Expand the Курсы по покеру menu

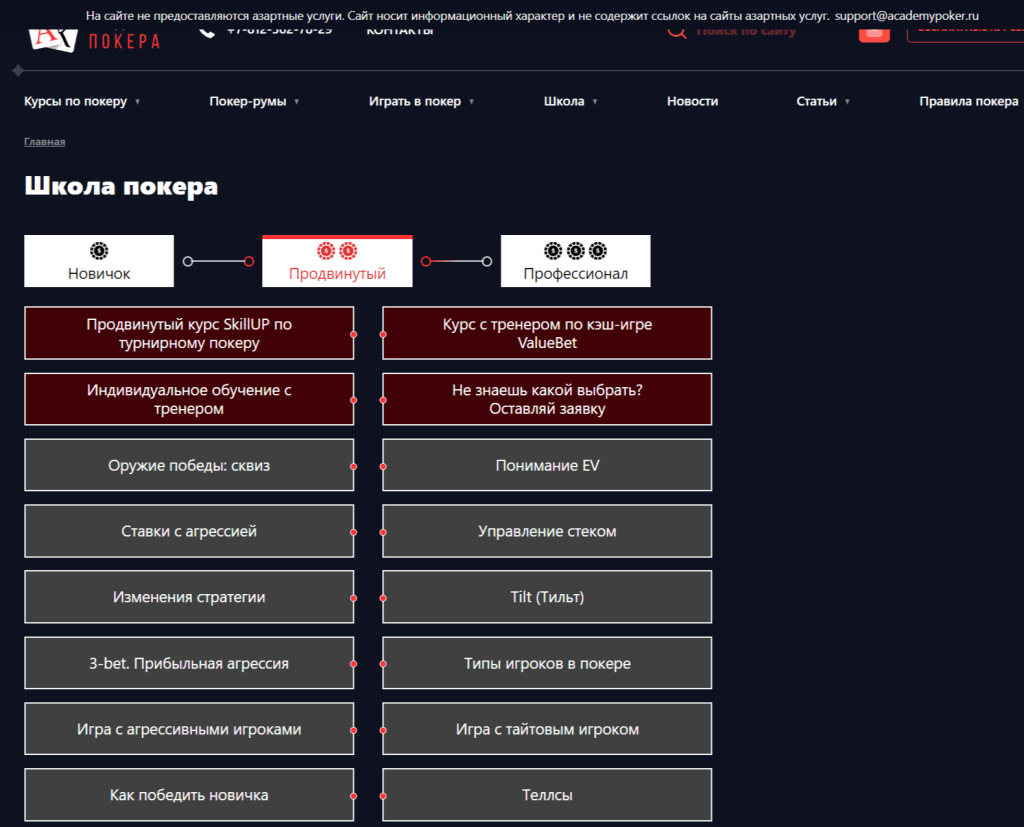(x=82, y=101)
